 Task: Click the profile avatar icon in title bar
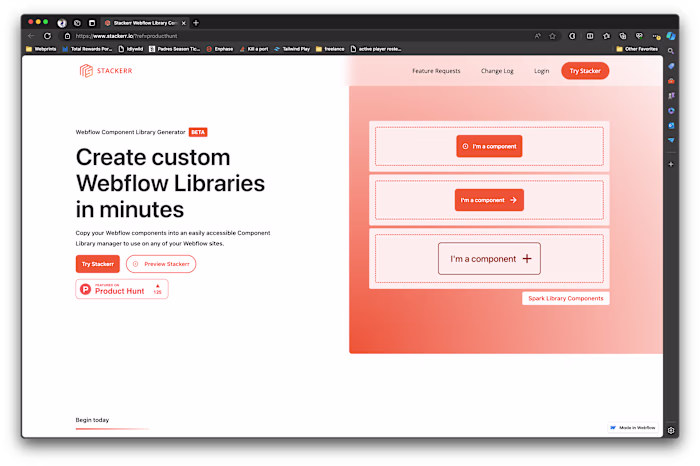[62, 23]
